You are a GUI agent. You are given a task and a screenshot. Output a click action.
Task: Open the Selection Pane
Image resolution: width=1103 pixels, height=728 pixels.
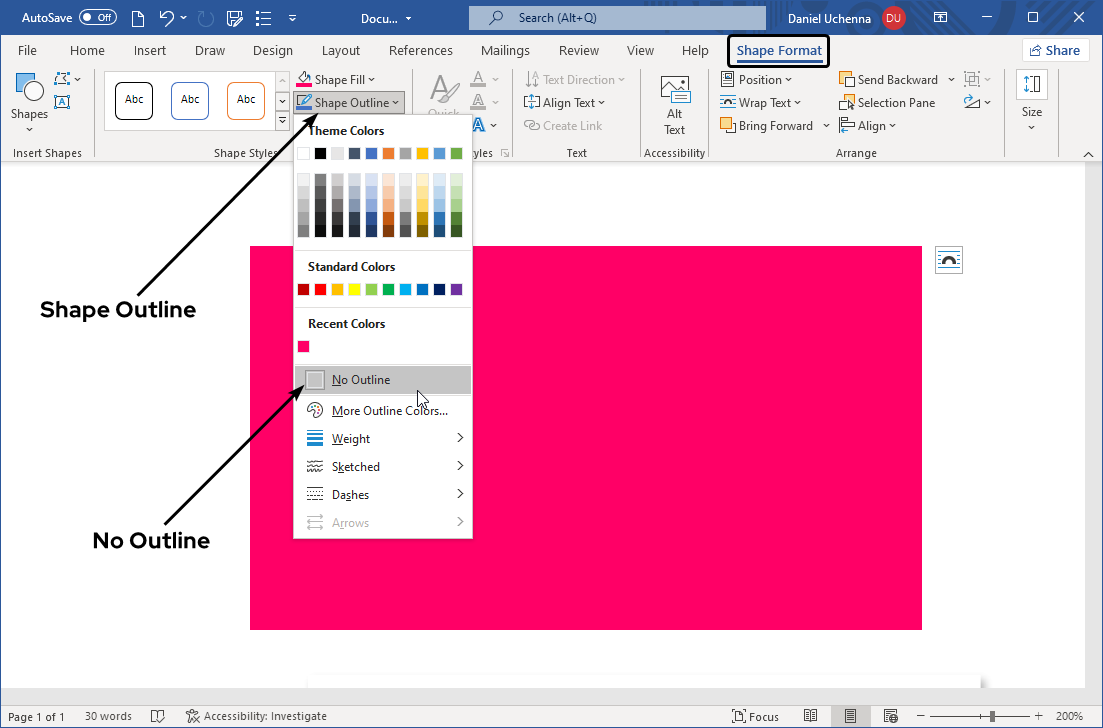click(887, 103)
